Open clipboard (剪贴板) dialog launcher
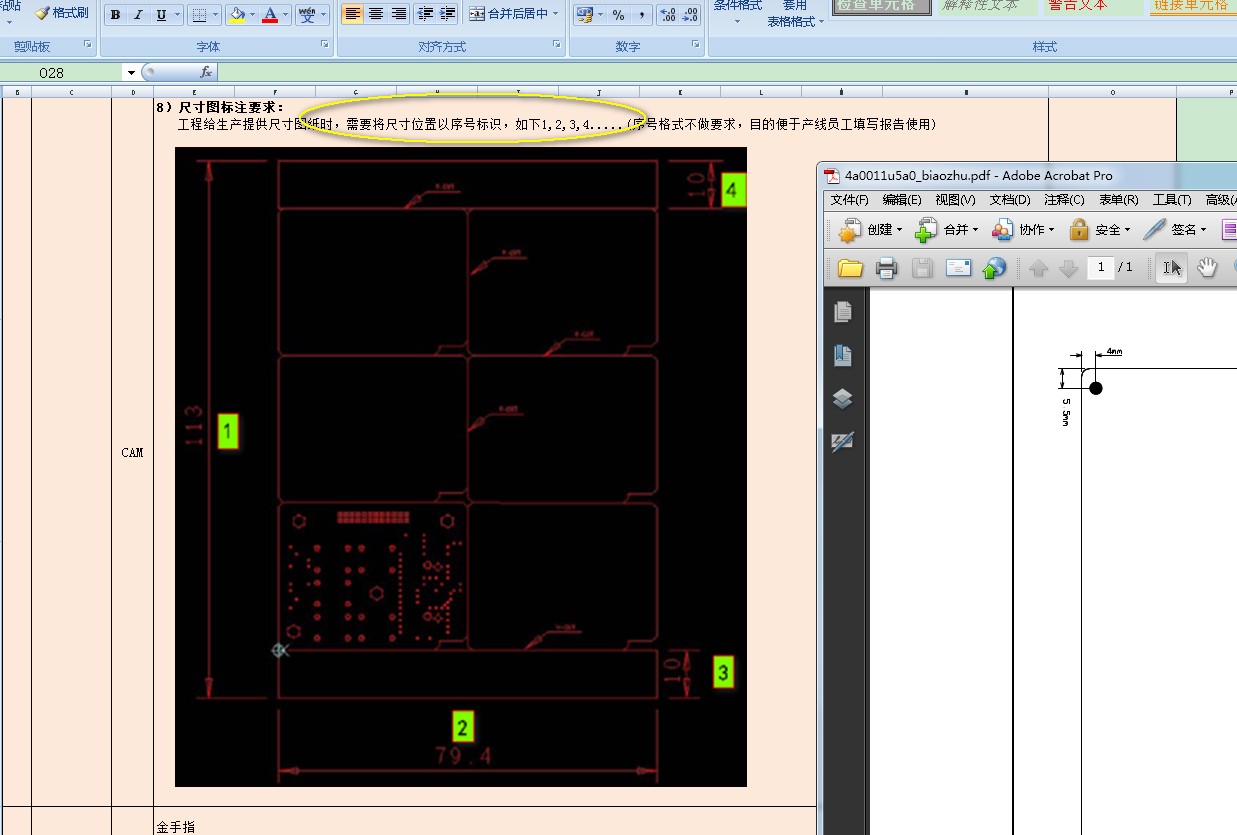The image size is (1237, 835). click(x=88, y=45)
